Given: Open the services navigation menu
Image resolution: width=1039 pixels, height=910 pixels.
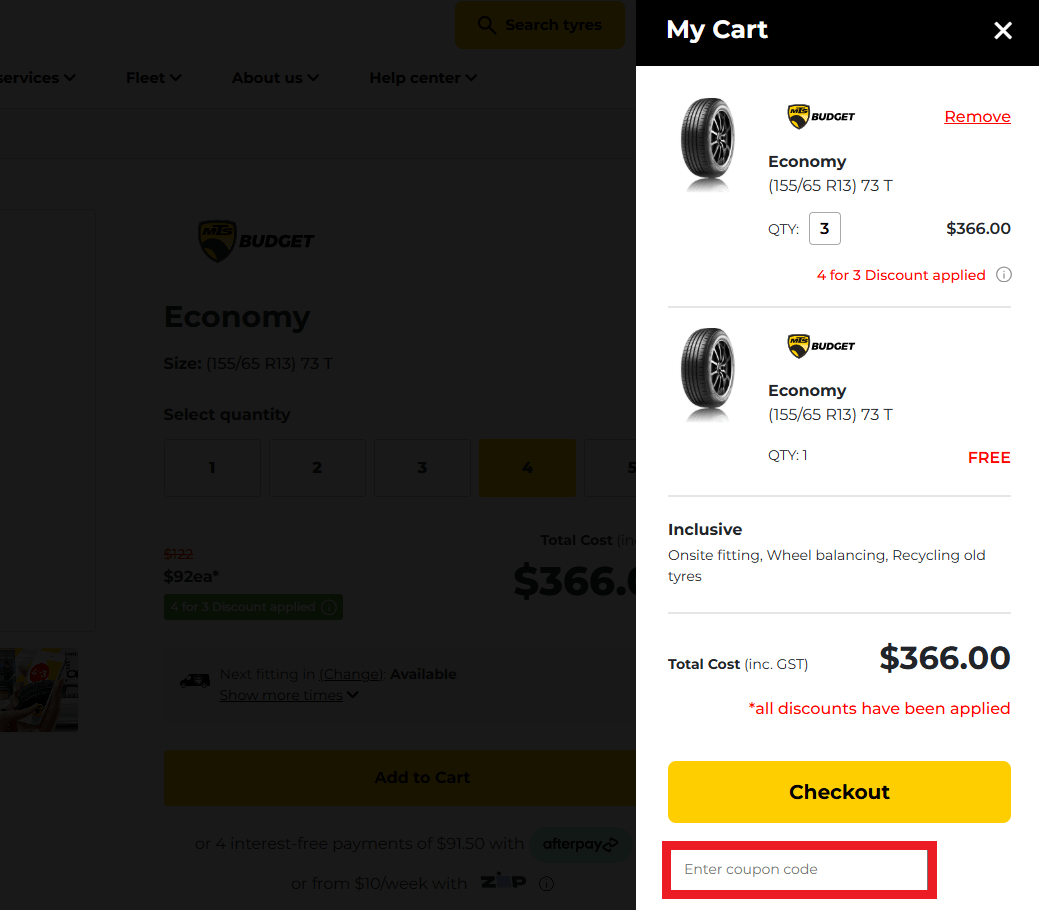Looking at the screenshot, I should tap(38, 77).
